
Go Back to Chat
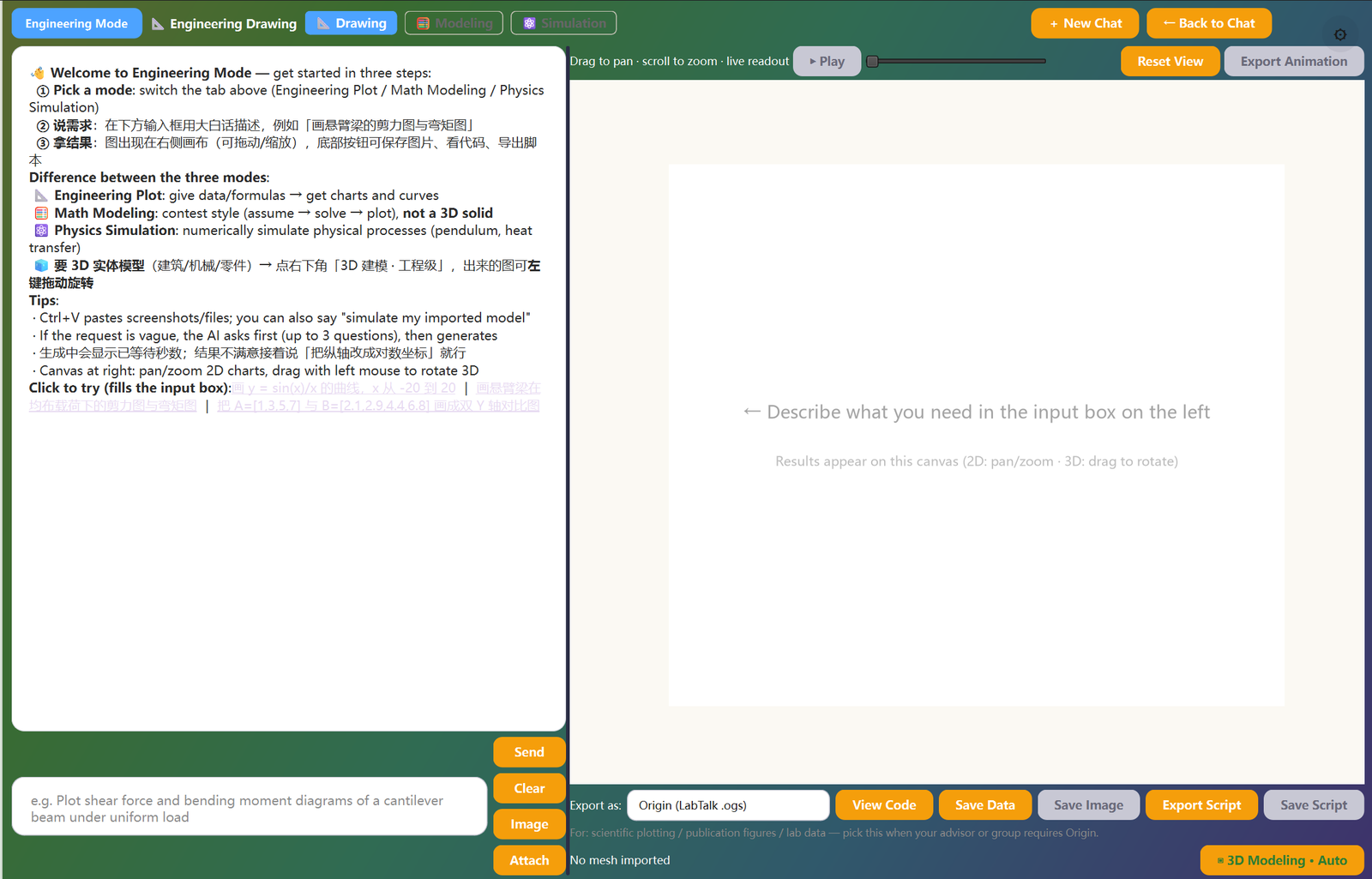[1209, 23]
